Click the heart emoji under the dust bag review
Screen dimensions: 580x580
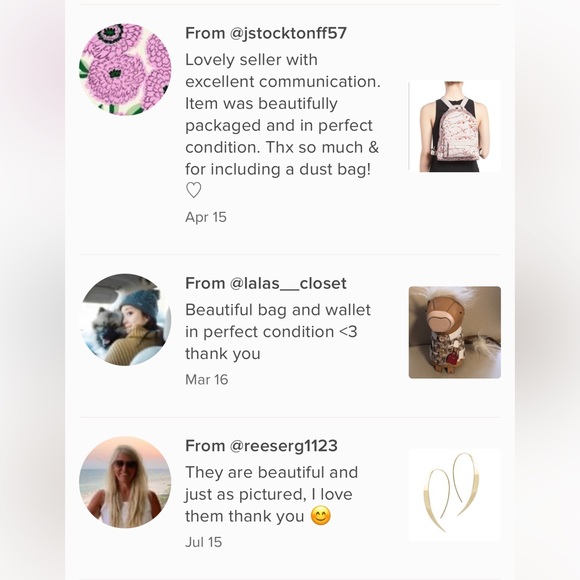193,190
